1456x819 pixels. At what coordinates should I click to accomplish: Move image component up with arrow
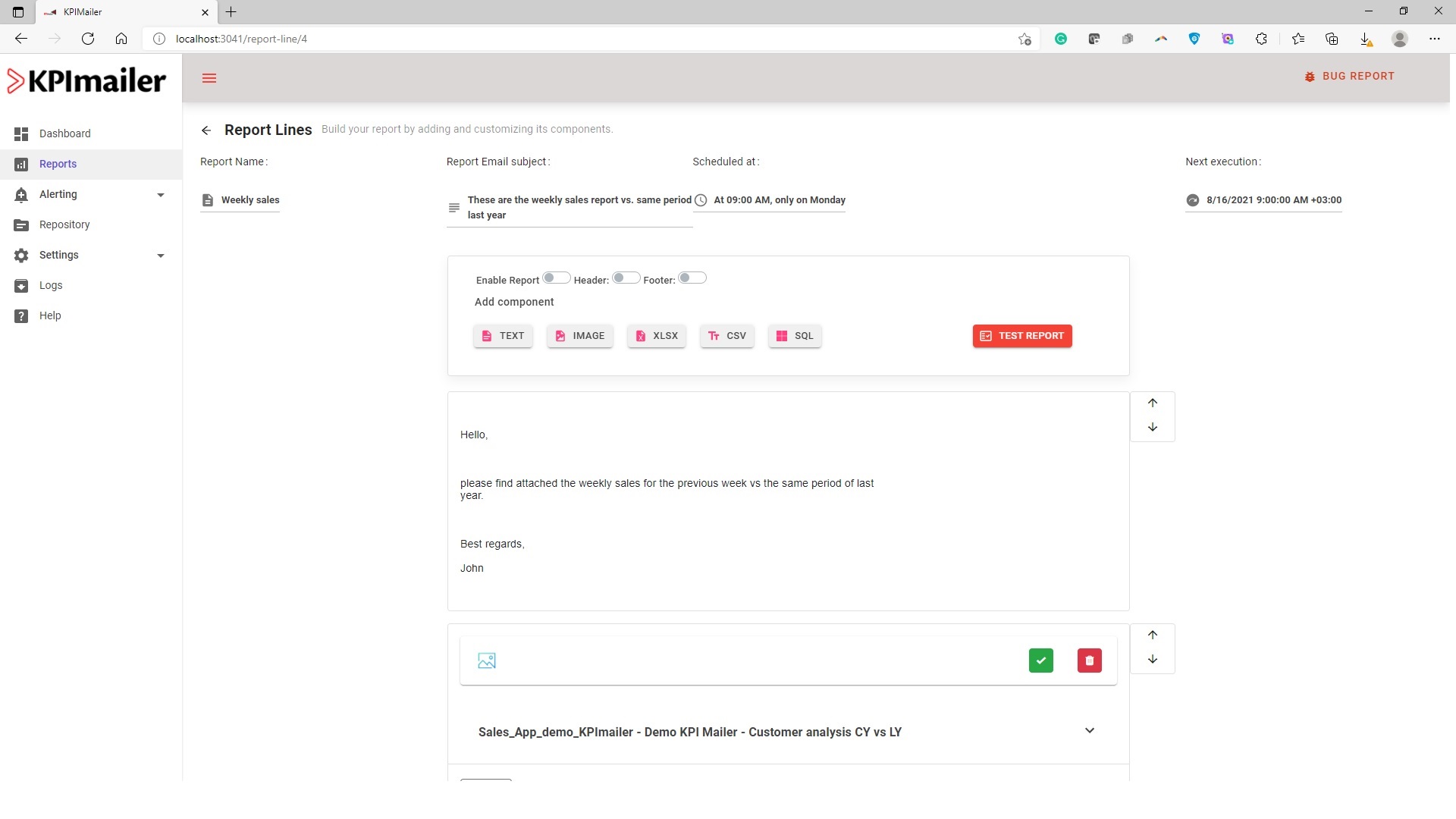point(1152,635)
